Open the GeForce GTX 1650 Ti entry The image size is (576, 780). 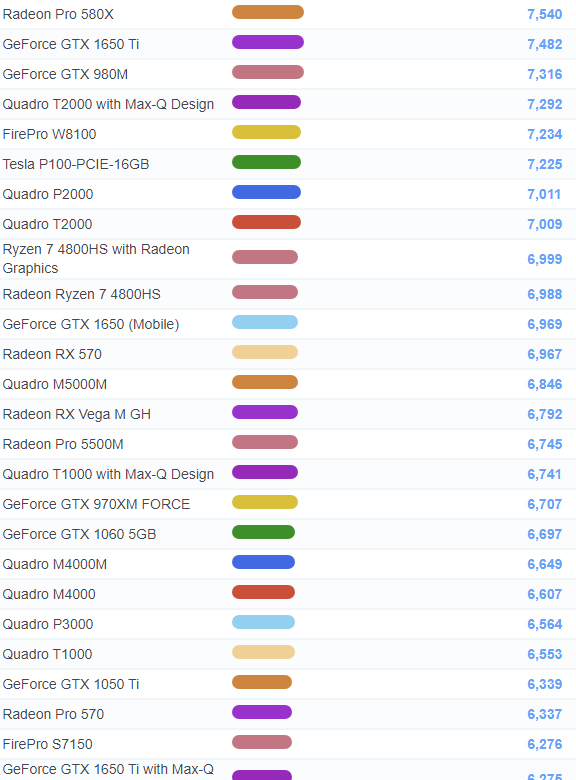pos(71,44)
